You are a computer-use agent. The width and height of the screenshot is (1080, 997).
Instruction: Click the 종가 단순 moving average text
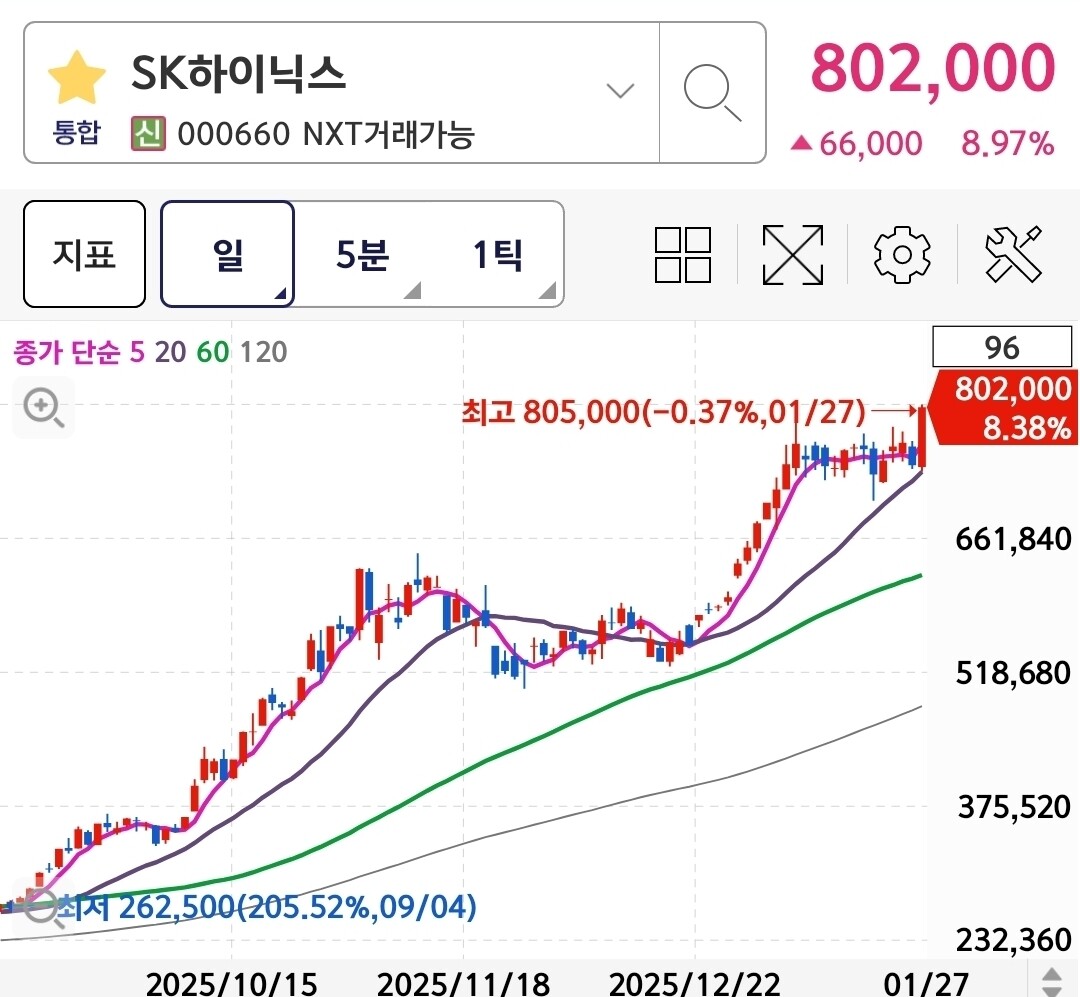pos(67,352)
